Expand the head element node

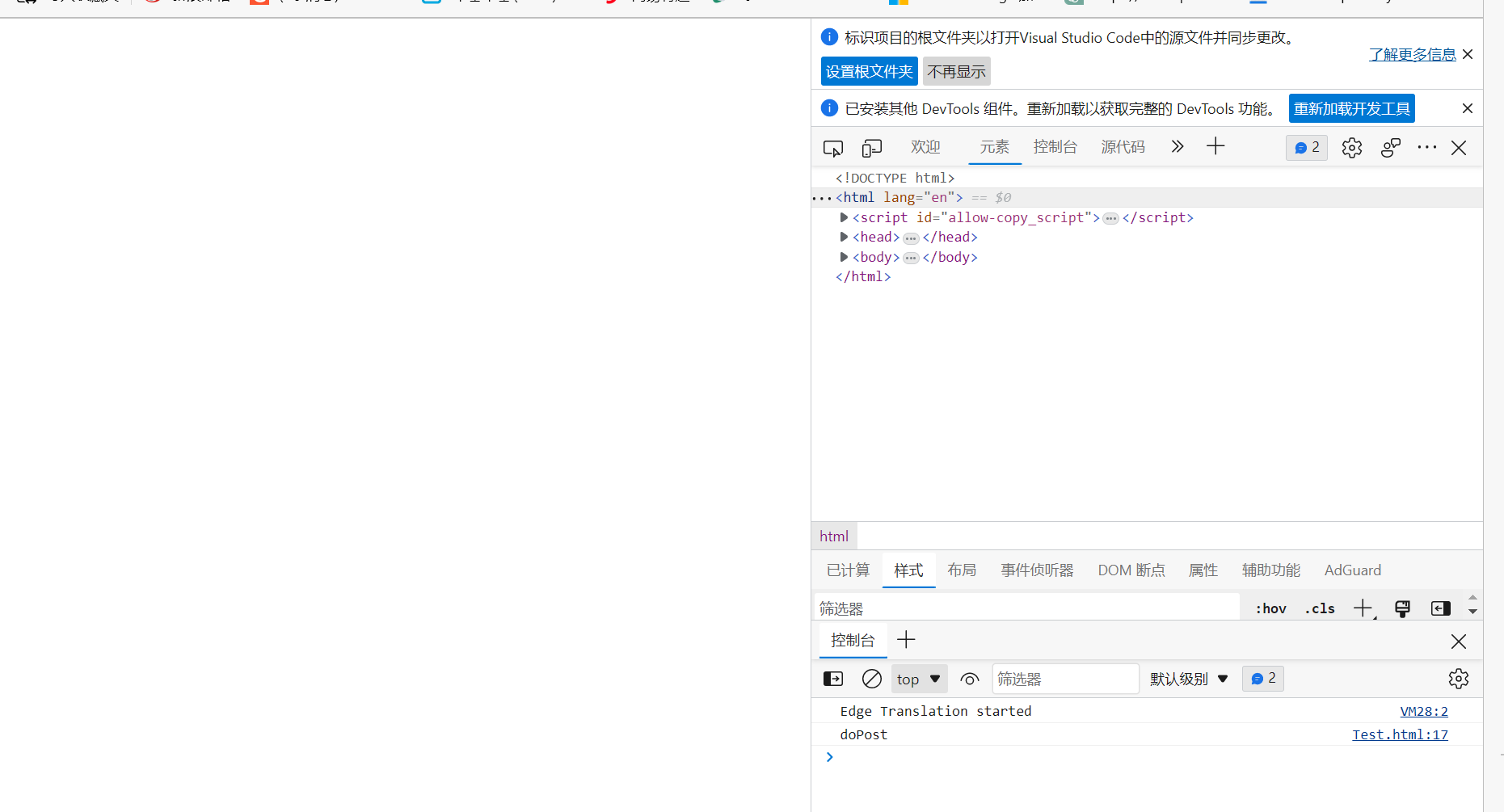pos(844,237)
